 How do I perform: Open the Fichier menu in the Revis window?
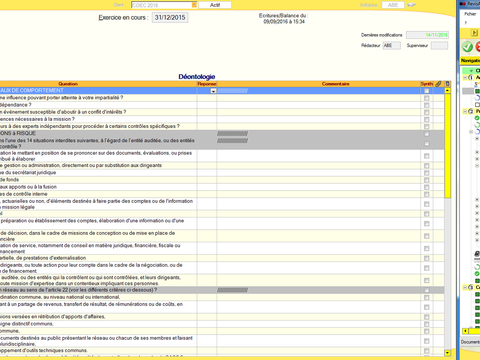[x=470, y=14]
